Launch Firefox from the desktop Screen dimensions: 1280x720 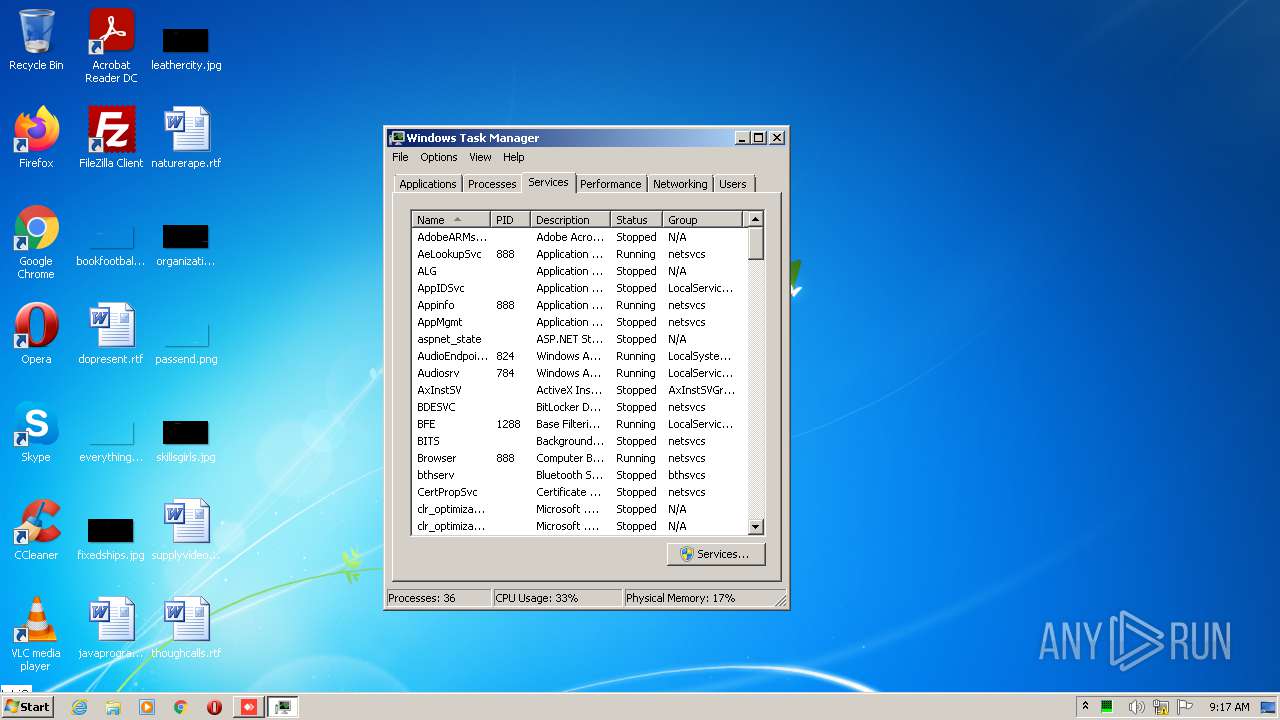coord(36,138)
